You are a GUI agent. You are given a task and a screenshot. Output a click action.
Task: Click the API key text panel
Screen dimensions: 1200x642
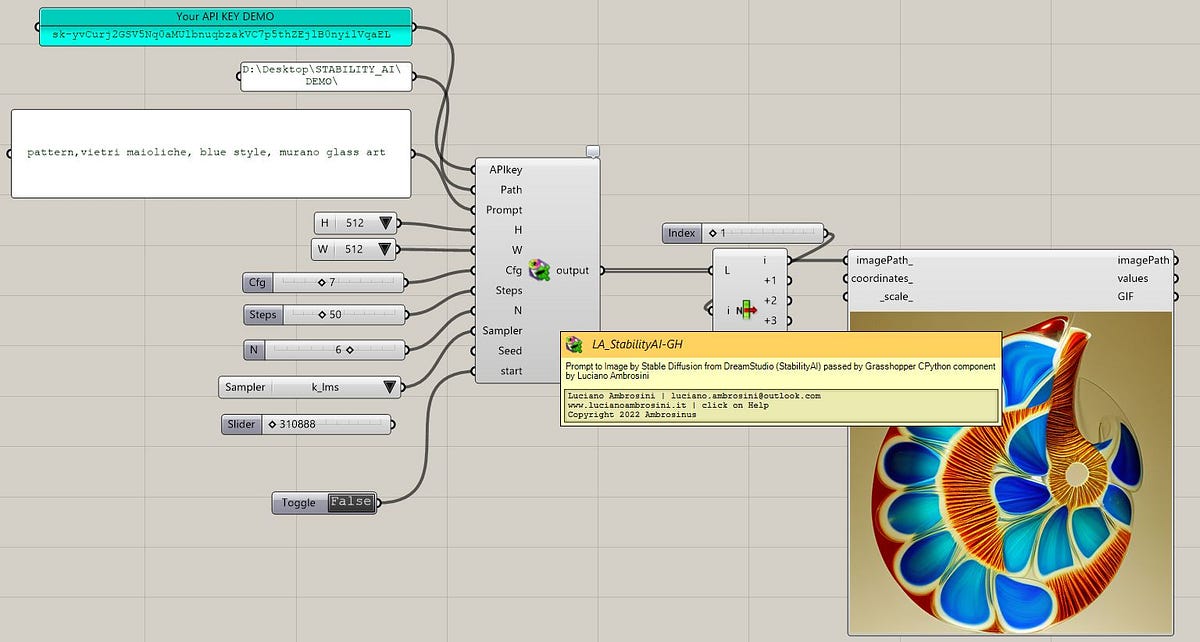pos(227,32)
